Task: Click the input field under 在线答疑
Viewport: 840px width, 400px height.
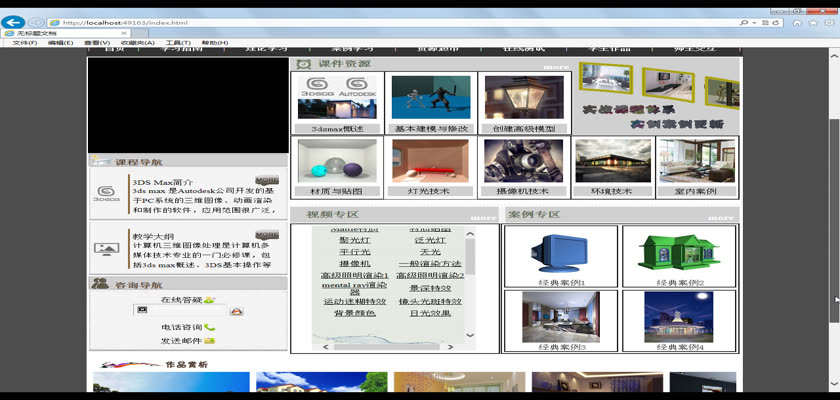Action: 180,311
